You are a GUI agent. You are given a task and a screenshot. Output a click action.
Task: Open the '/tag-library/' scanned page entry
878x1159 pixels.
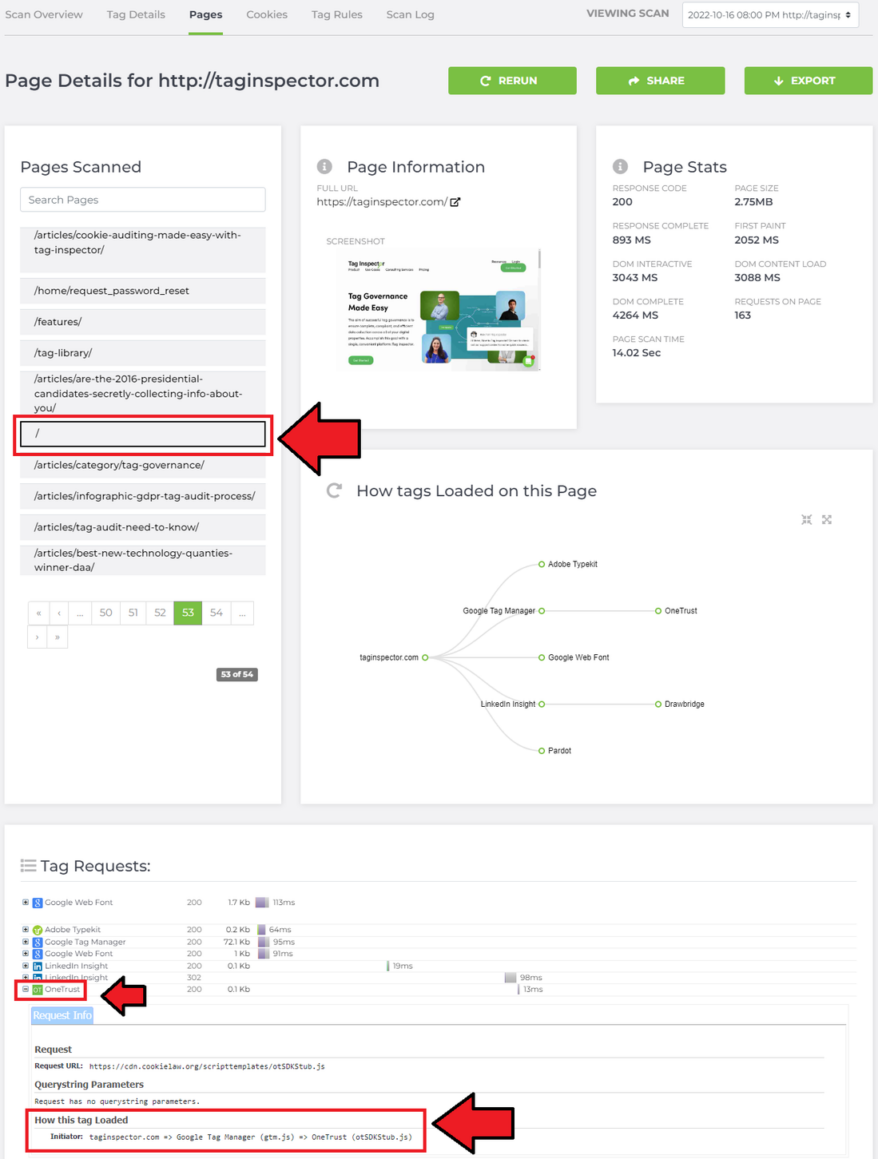[x=142, y=352]
